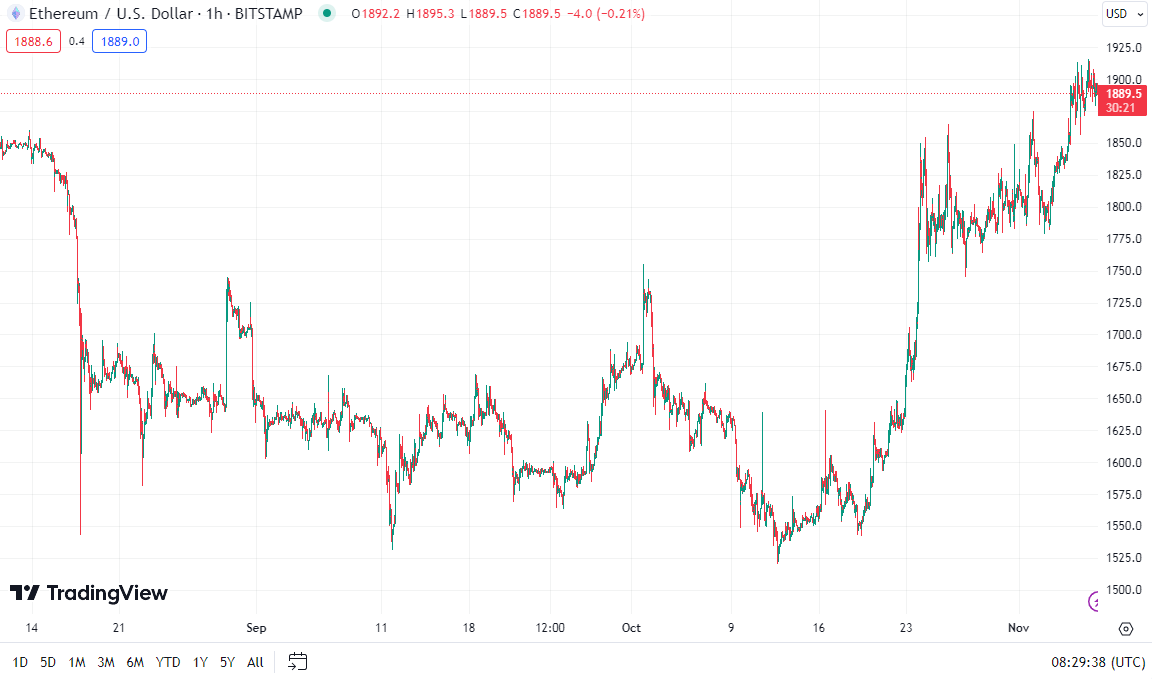Show All time range data
This screenshot has height=679, width=1152.
(255, 662)
